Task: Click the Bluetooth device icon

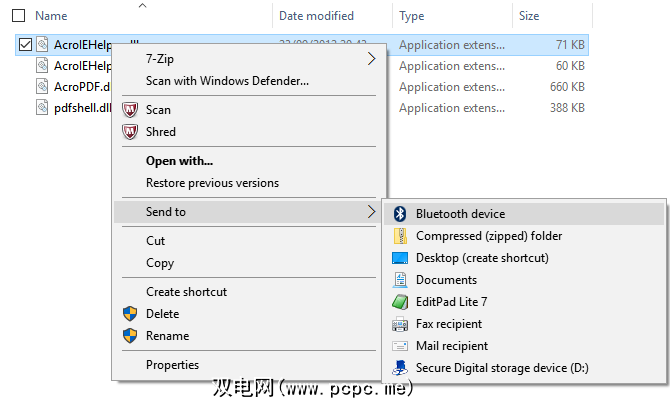Action: pyautogui.click(x=400, y=214)
